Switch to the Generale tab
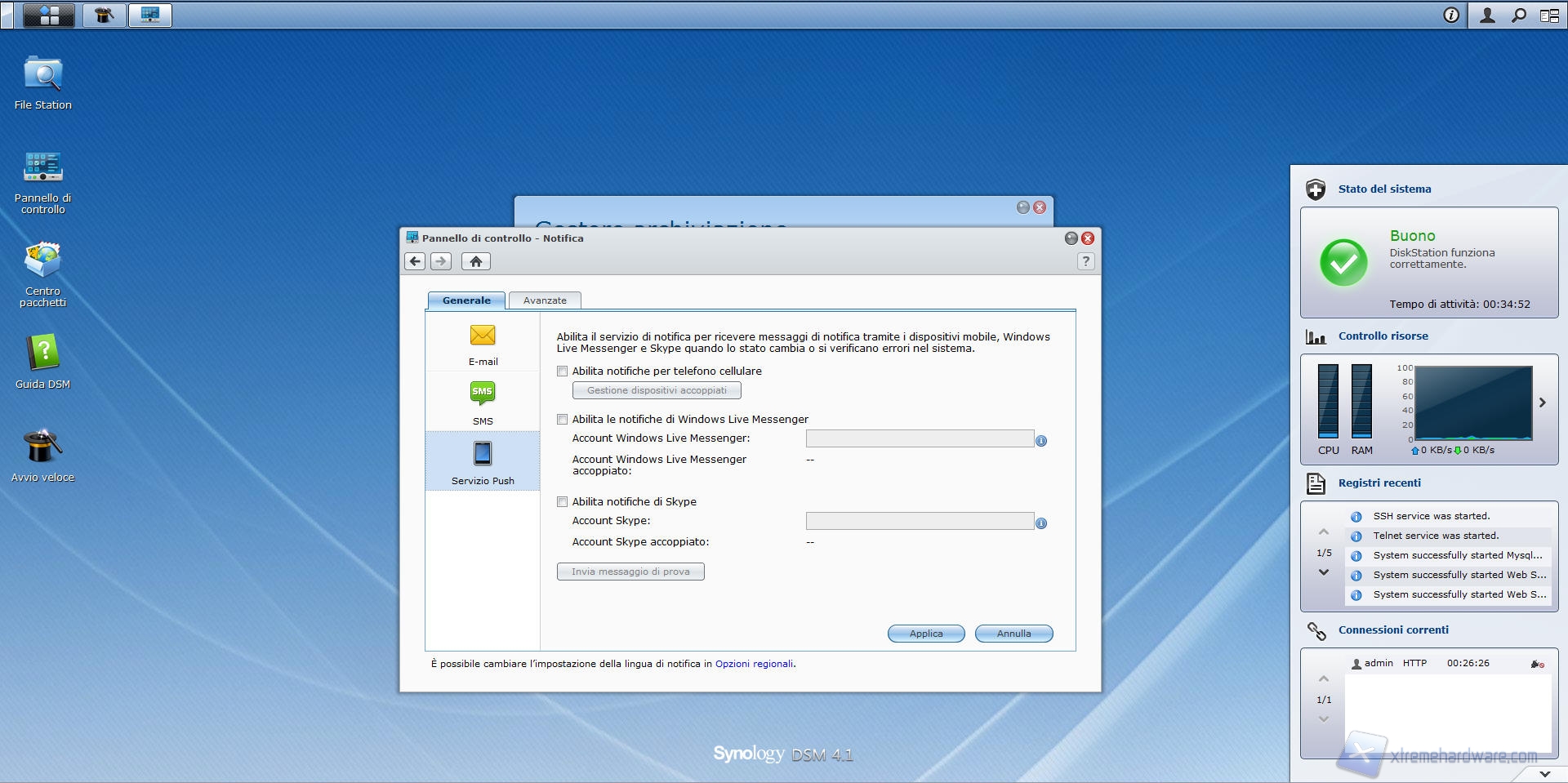Viewport: 1568px width, 783px height. 466,300
